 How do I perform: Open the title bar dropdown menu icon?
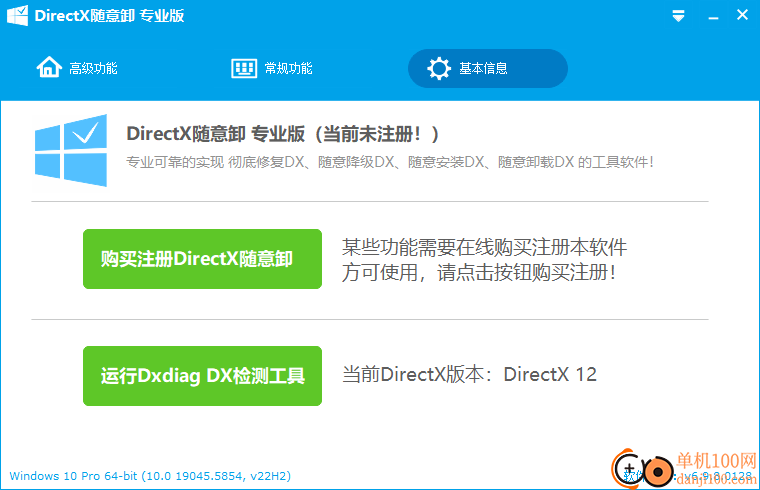click(x=679, y=16)
